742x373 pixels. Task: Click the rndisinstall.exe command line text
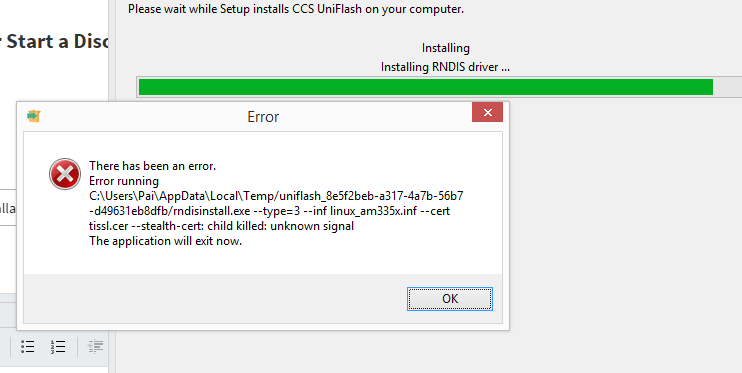point(269,211)
